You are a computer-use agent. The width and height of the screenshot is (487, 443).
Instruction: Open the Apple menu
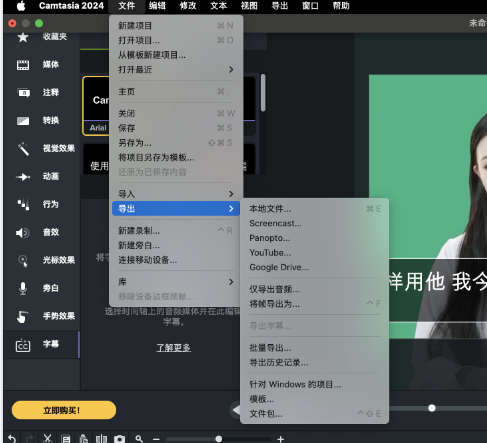coord(21,6)
